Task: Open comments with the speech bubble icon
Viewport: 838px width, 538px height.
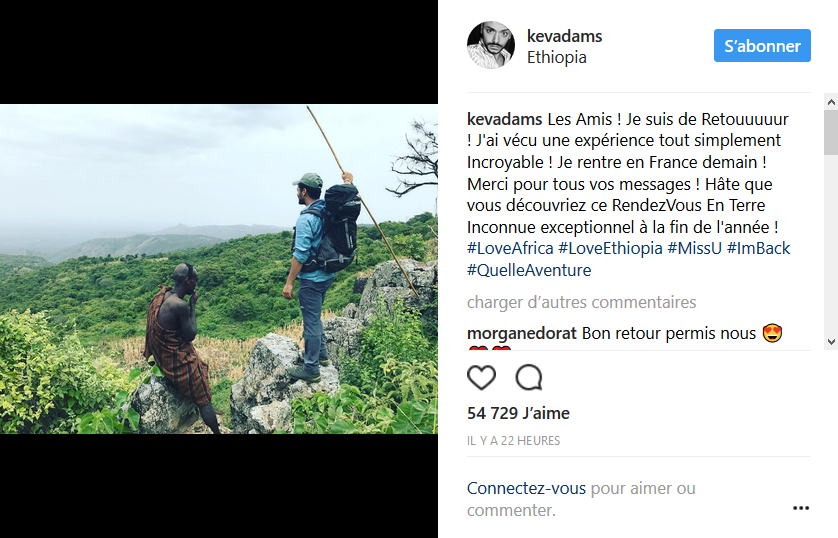Action: (x=529, y=377)
